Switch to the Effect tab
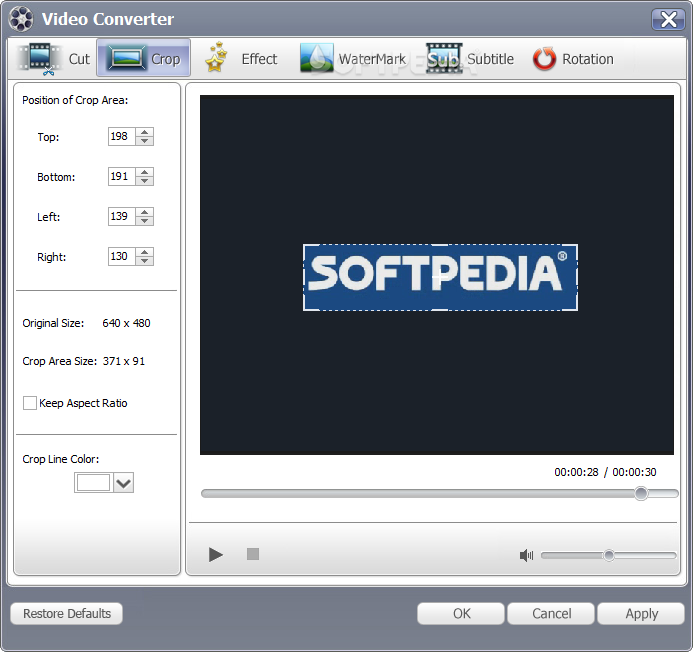The image size is (693, 652). pyautogui.click(x=241, y=59)
